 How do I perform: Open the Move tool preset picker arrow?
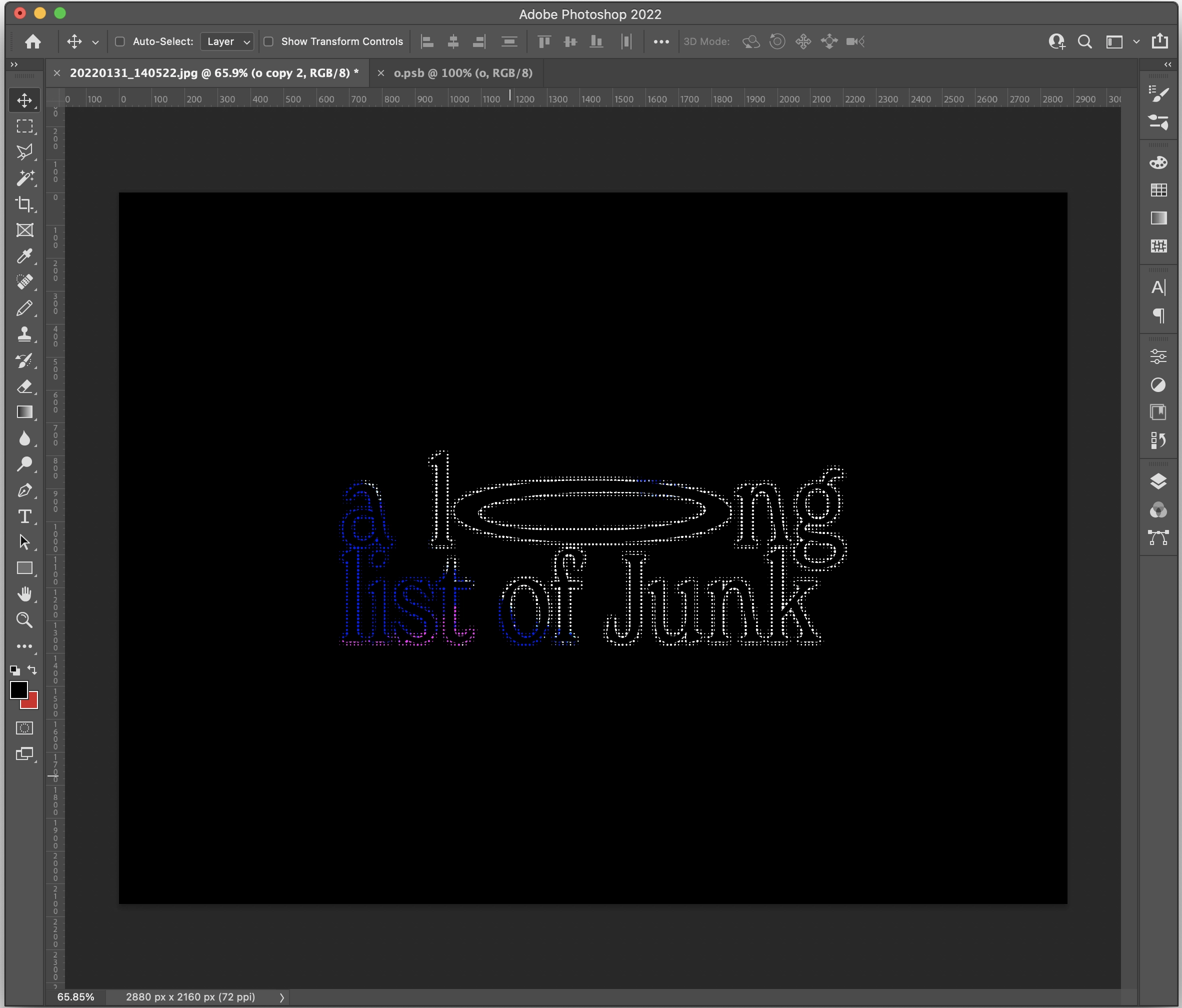tap(95, 42)
